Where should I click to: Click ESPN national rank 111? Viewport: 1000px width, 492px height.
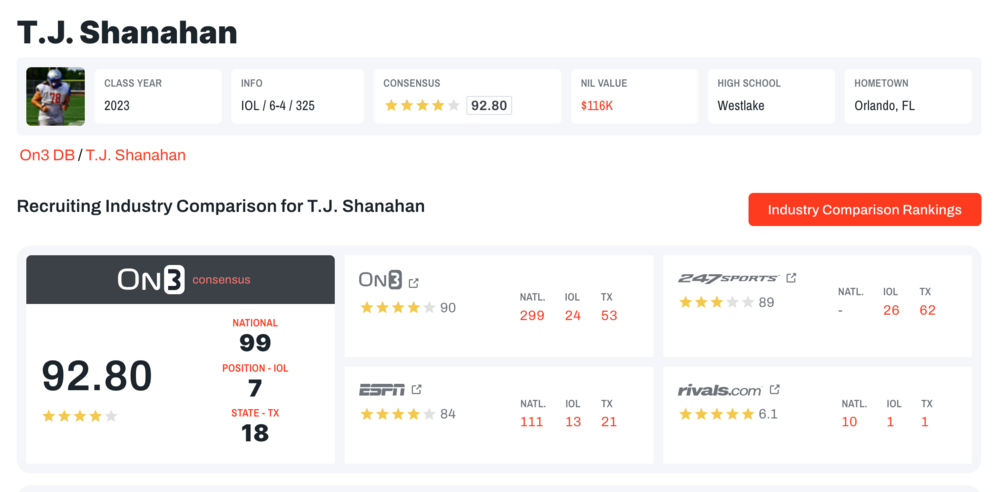pyautogui.click(x=532, y=422)
